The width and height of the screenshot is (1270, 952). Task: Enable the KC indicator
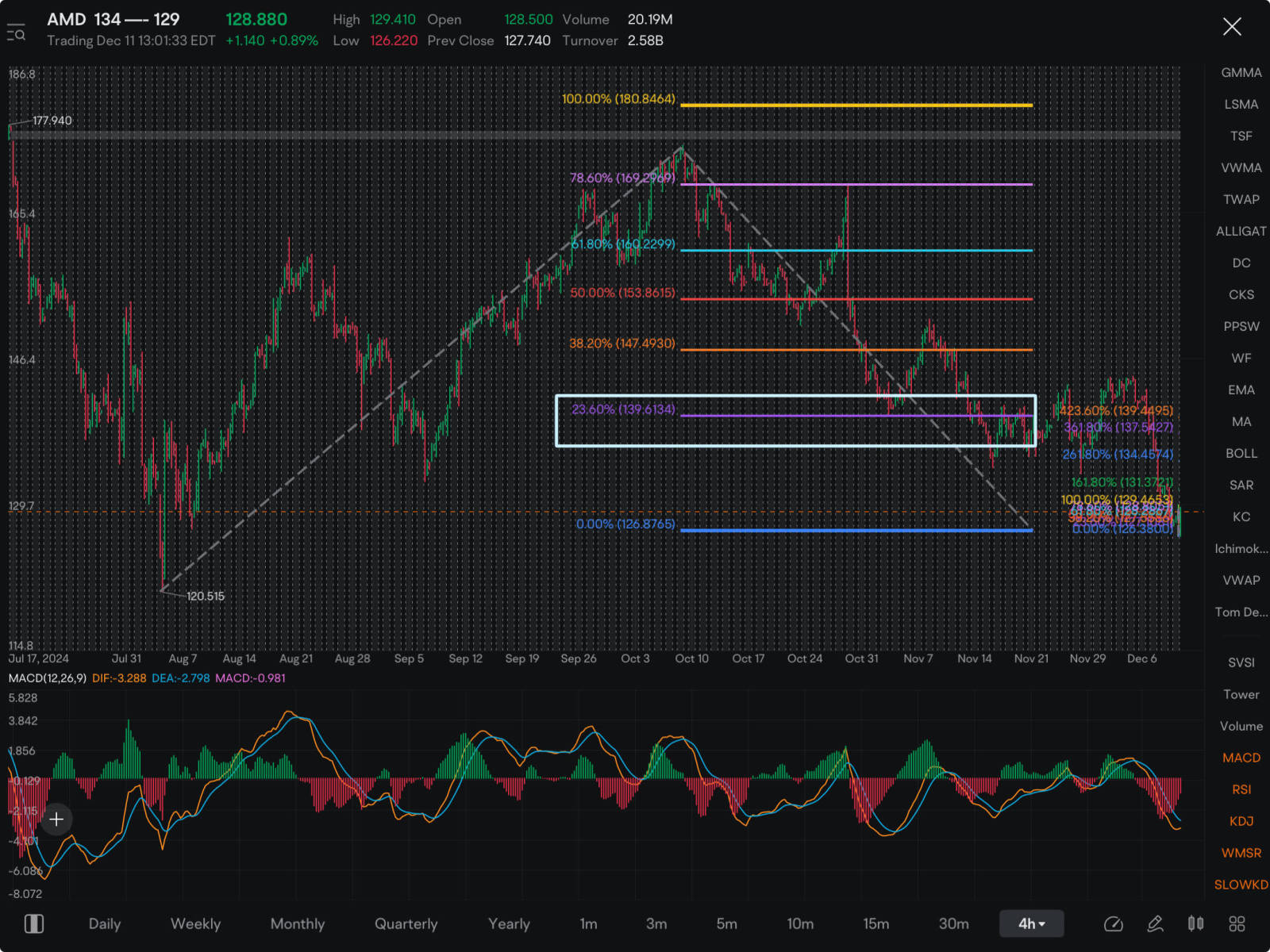point(1241,516)
